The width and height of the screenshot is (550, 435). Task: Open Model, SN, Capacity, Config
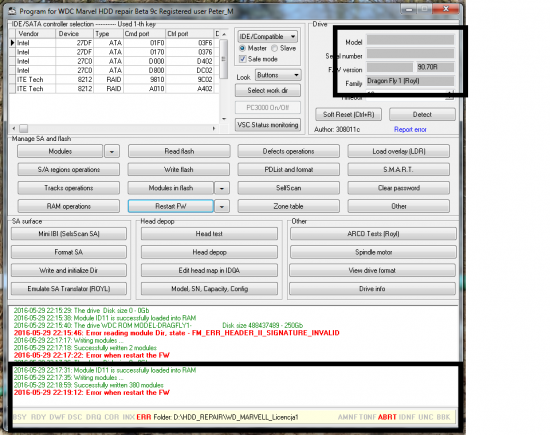pos(209,289)
